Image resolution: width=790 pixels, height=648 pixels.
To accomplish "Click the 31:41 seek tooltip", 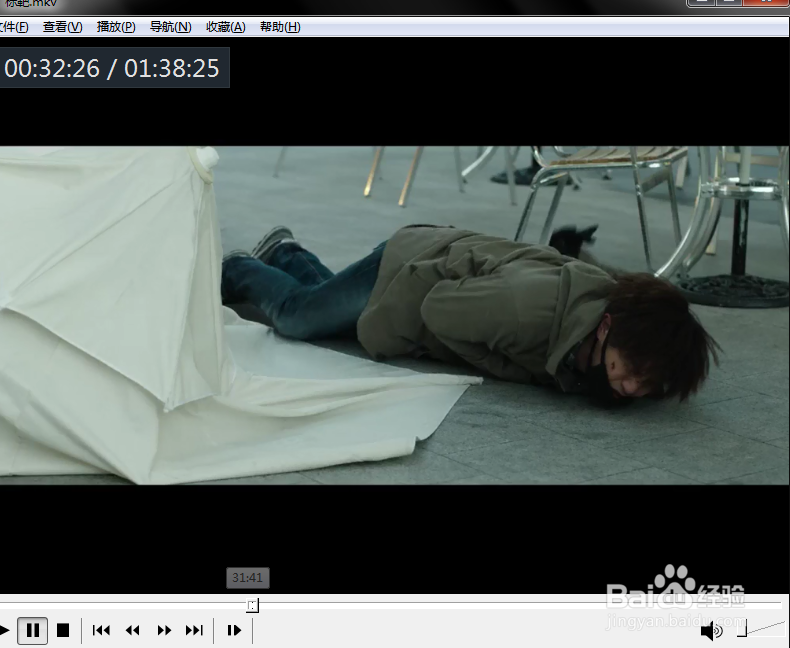I will 247,577.
